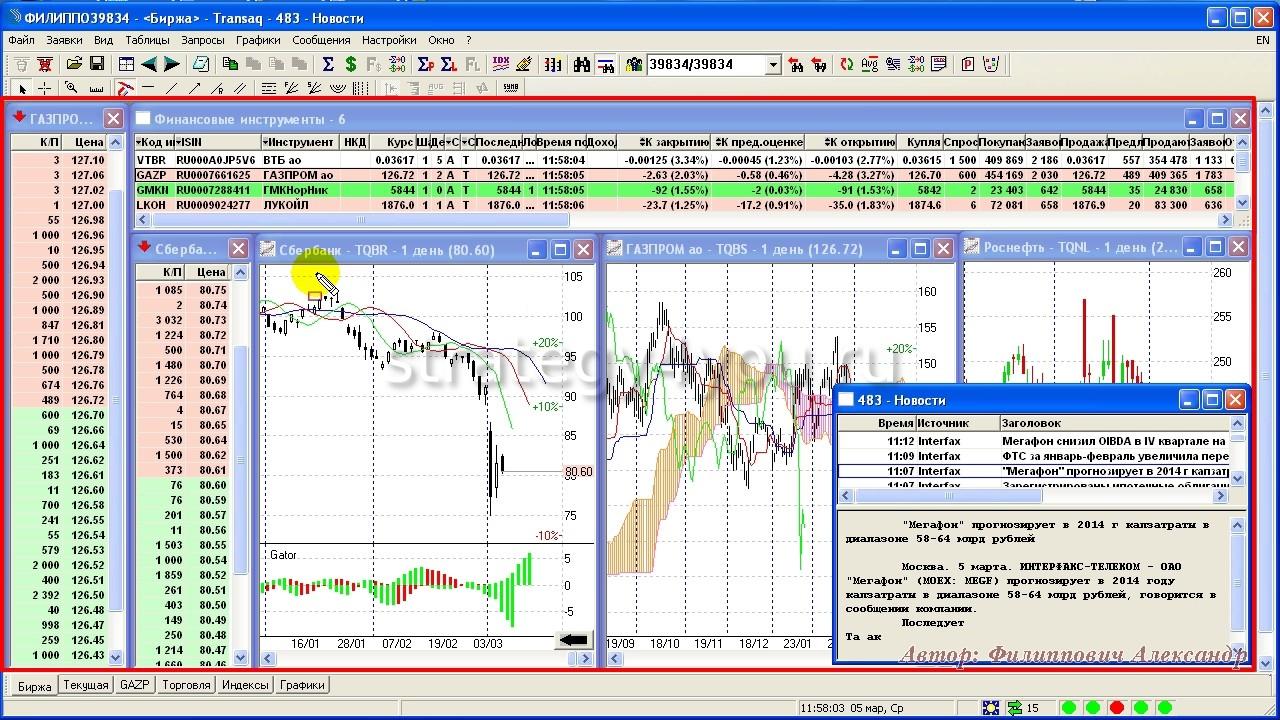Toggle the arrow pointer selection mode
The height and width of the screenshot is (720, 1280).
coord(23,88)
